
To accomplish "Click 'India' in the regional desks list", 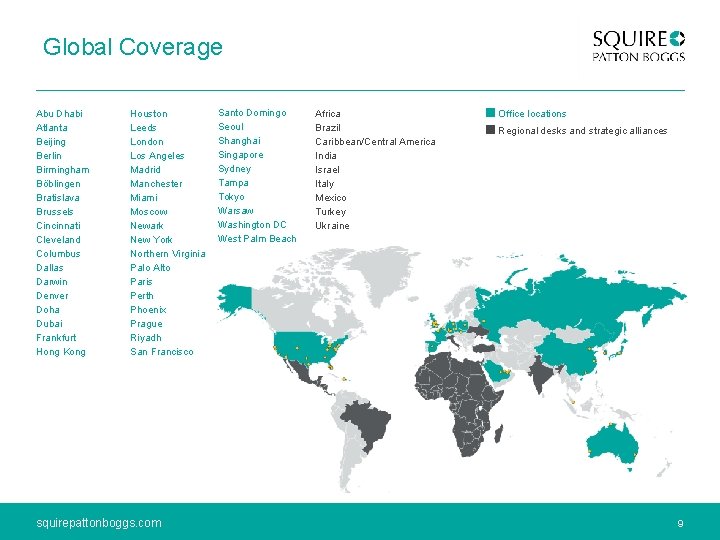I will pyautogui.click(x=326, y=156).
